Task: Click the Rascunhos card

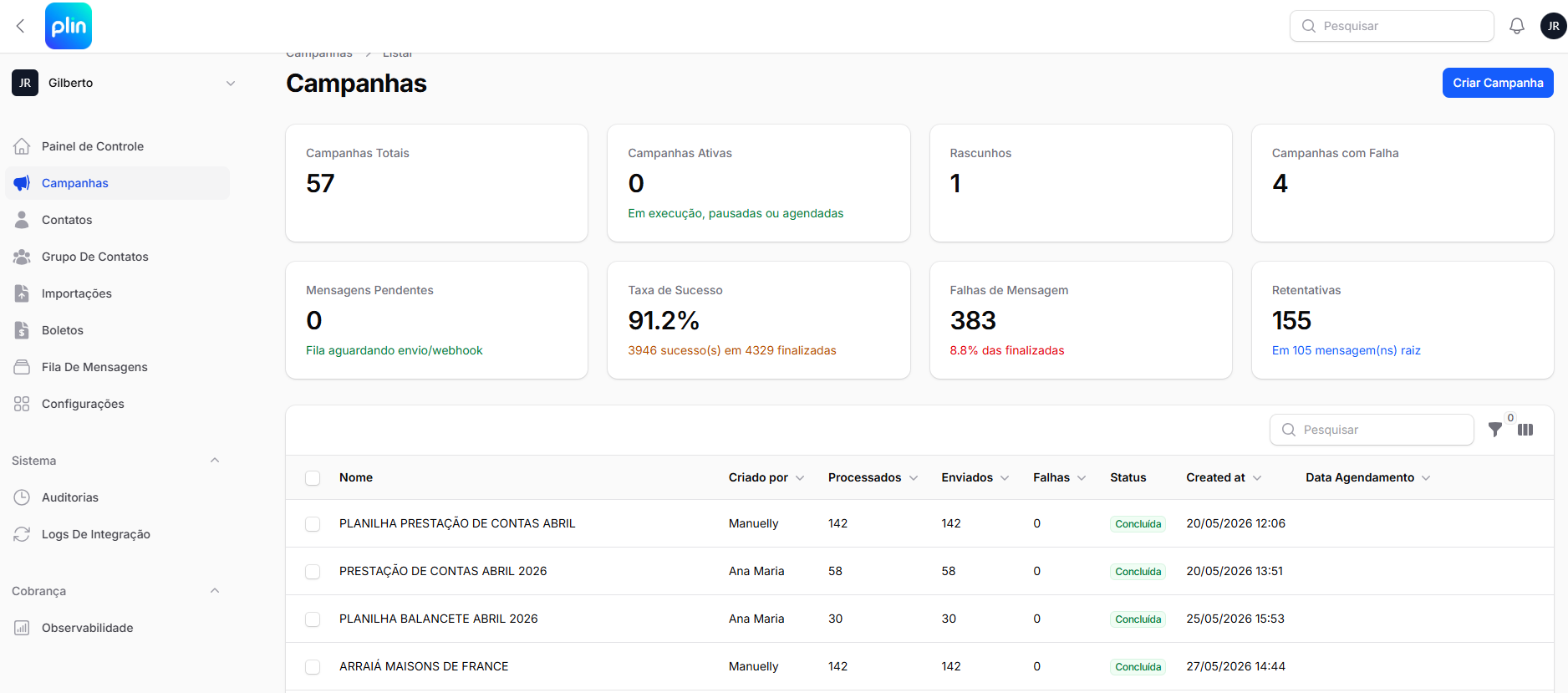Action: (x=1081, y=183)
